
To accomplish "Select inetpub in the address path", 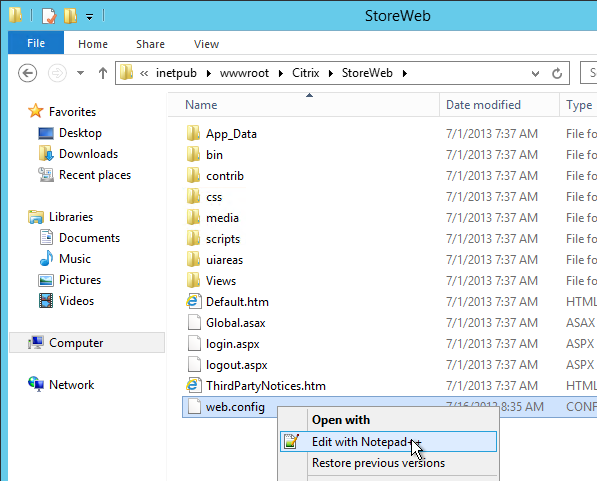I will tap(176, 73).
